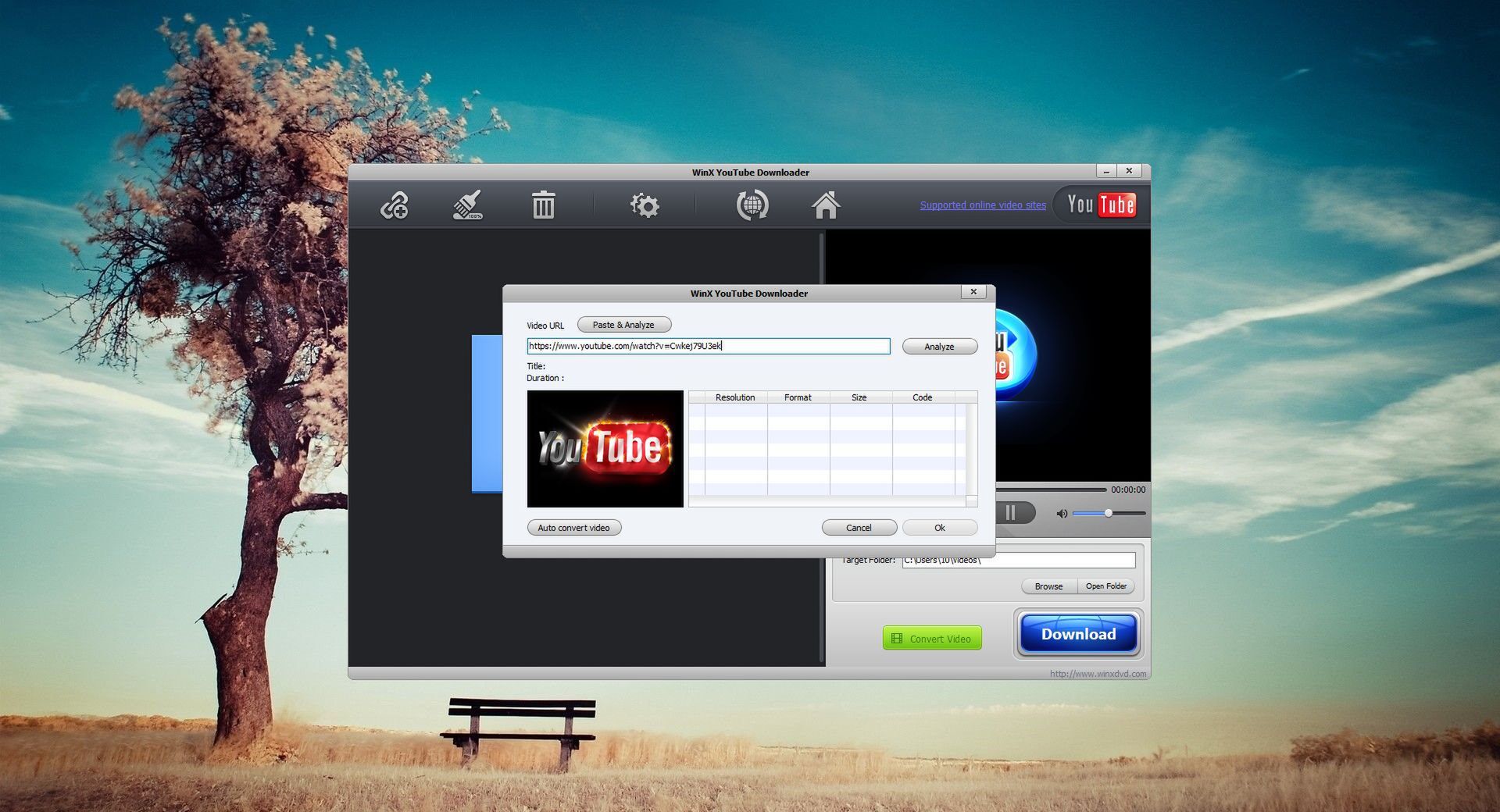Click the green Convert Video button
Image resolution: width=1500 pixels, height=812 pixels.
932,638
